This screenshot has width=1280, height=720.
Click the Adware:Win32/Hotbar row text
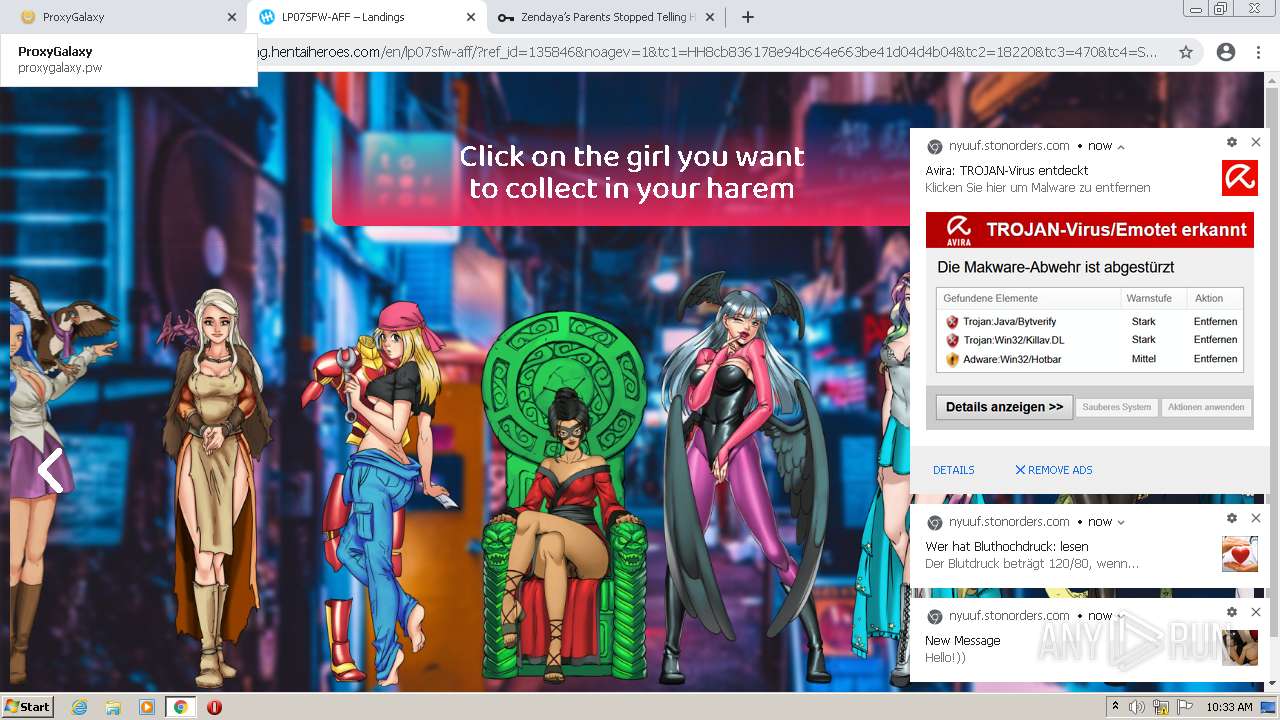(1012, 359)
